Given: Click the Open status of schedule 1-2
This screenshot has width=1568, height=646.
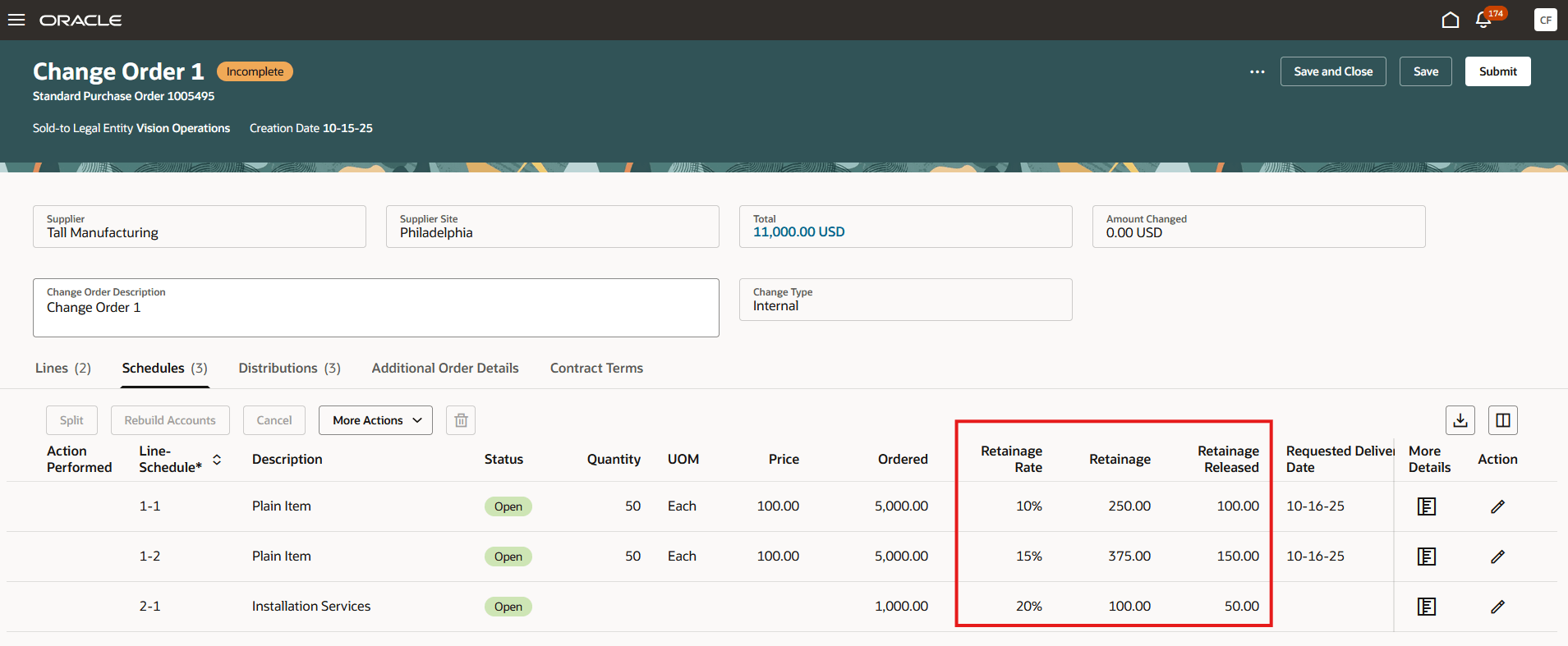Looking at the screenshot, I should click(x=508, y=557).
